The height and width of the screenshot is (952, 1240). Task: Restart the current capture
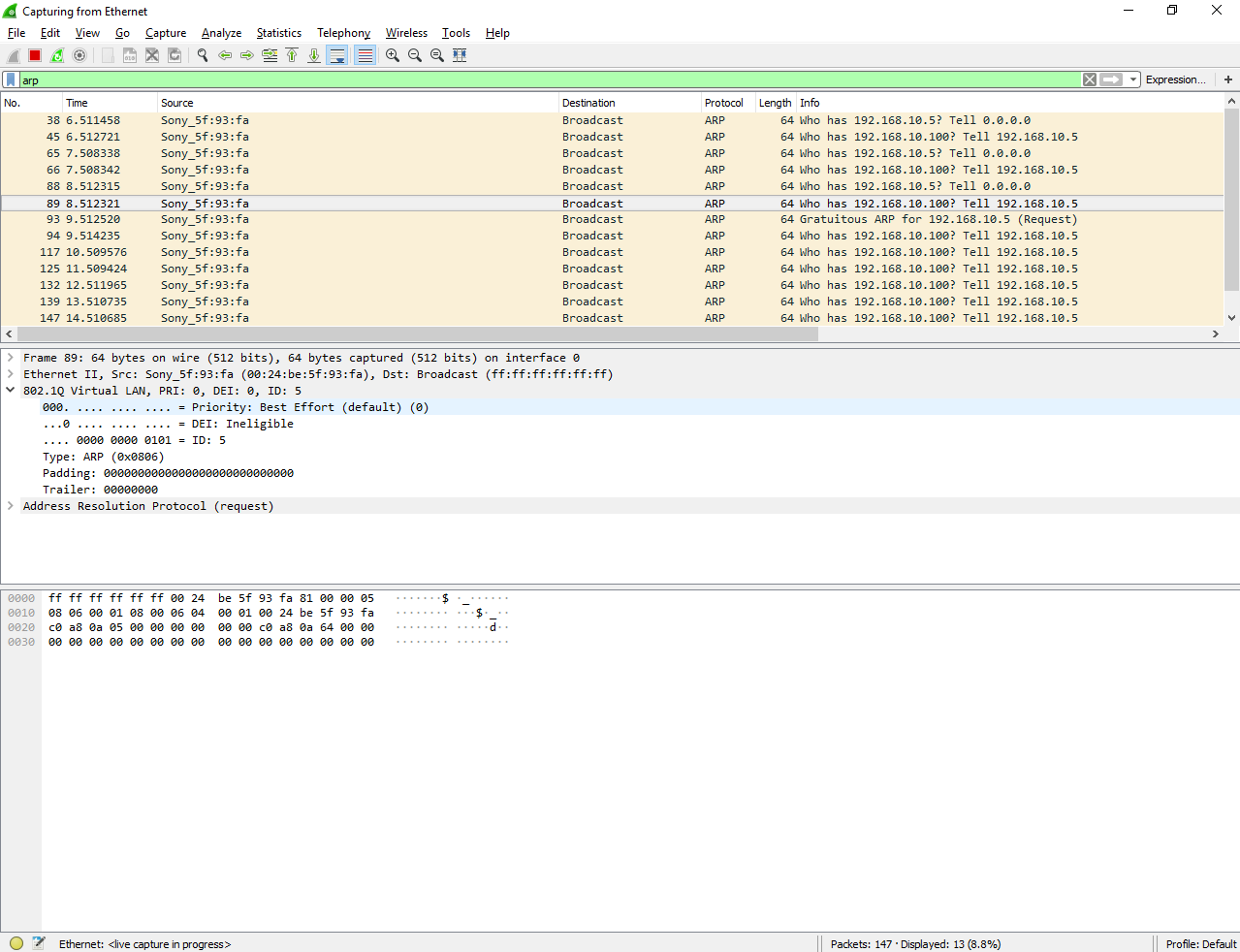click(x=57, y=55)
